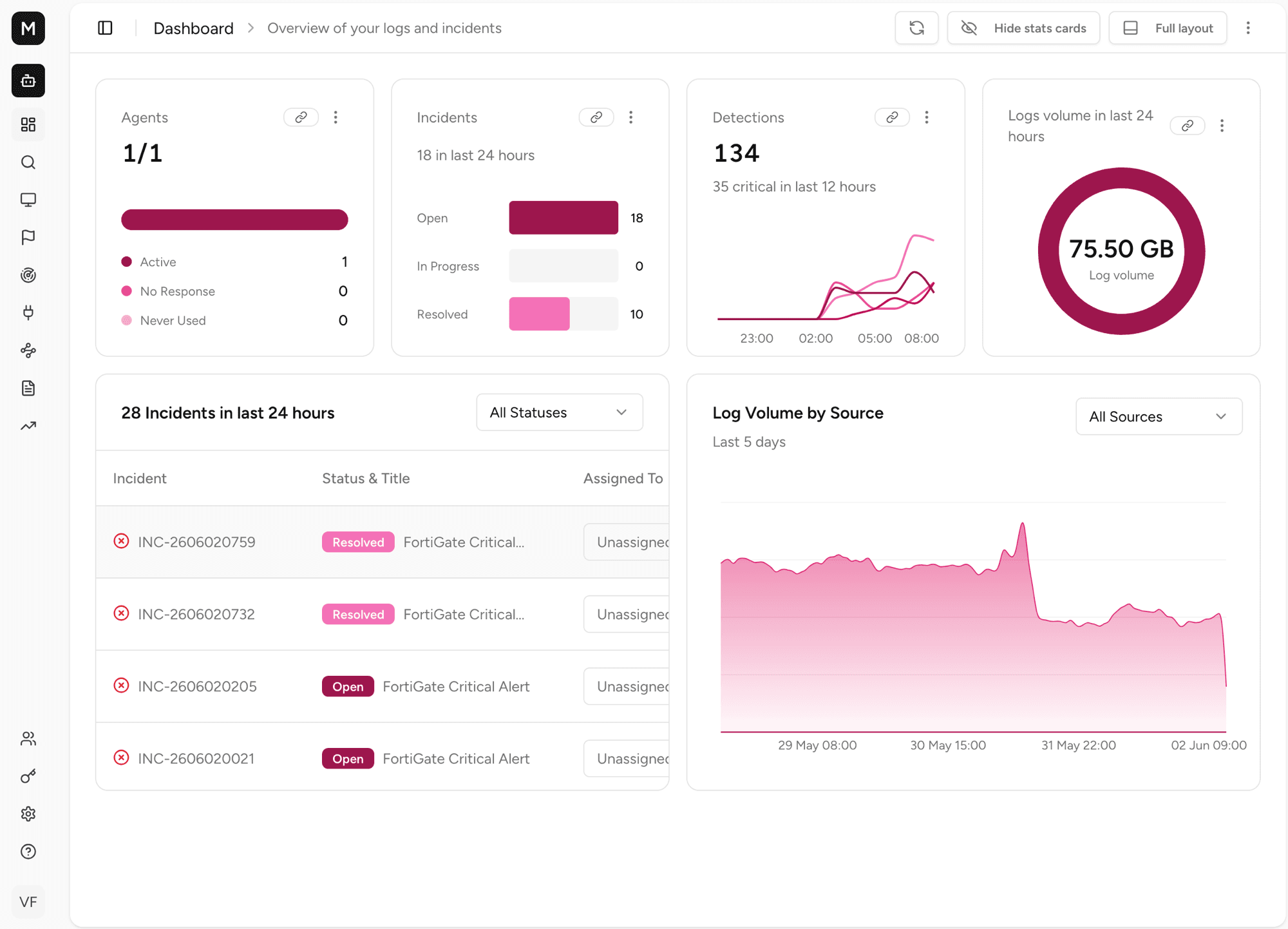
Task: Open the header three-dot menu
Action: point(1248,28)
